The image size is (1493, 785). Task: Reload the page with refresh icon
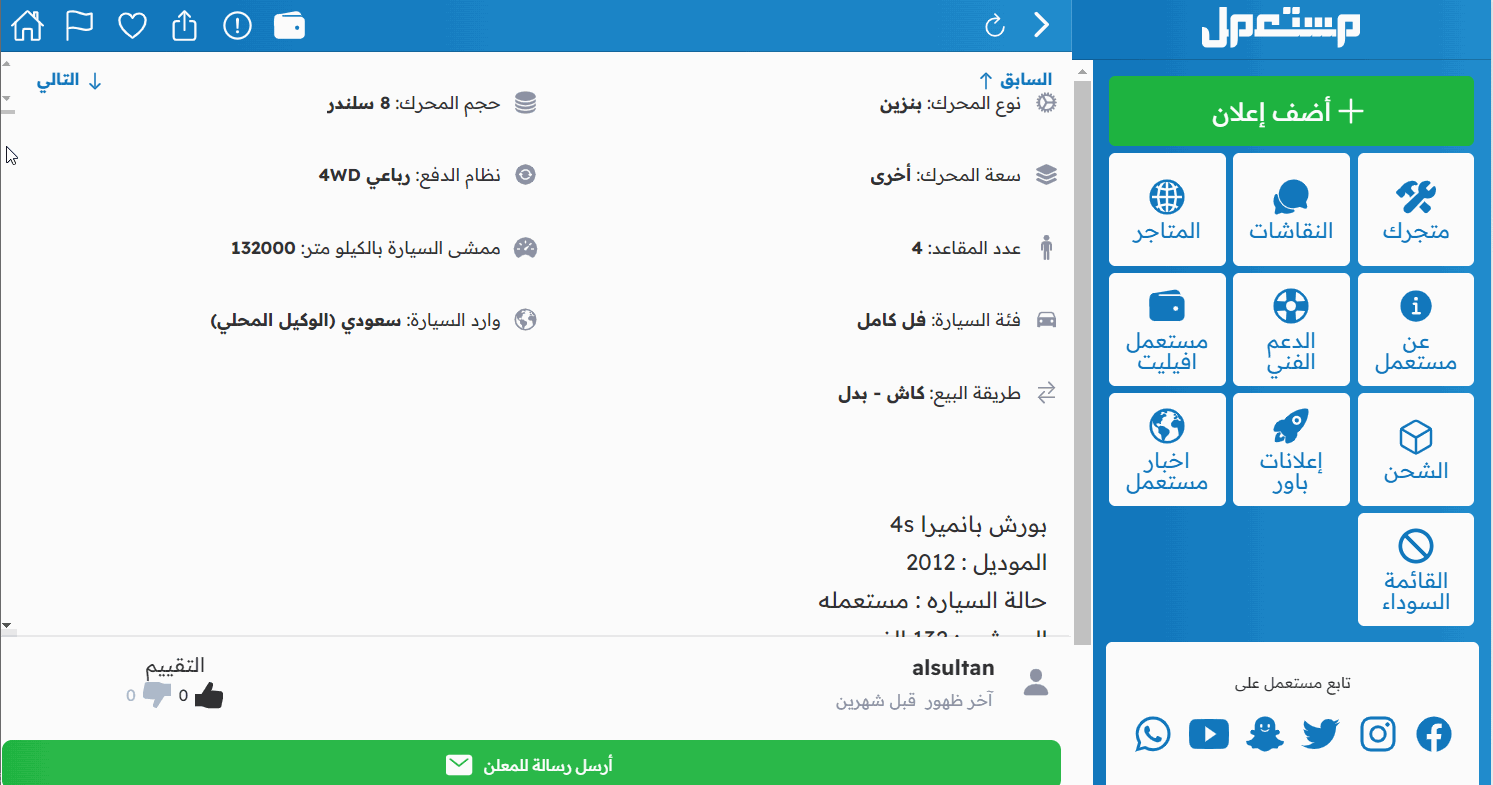(994, 25)
